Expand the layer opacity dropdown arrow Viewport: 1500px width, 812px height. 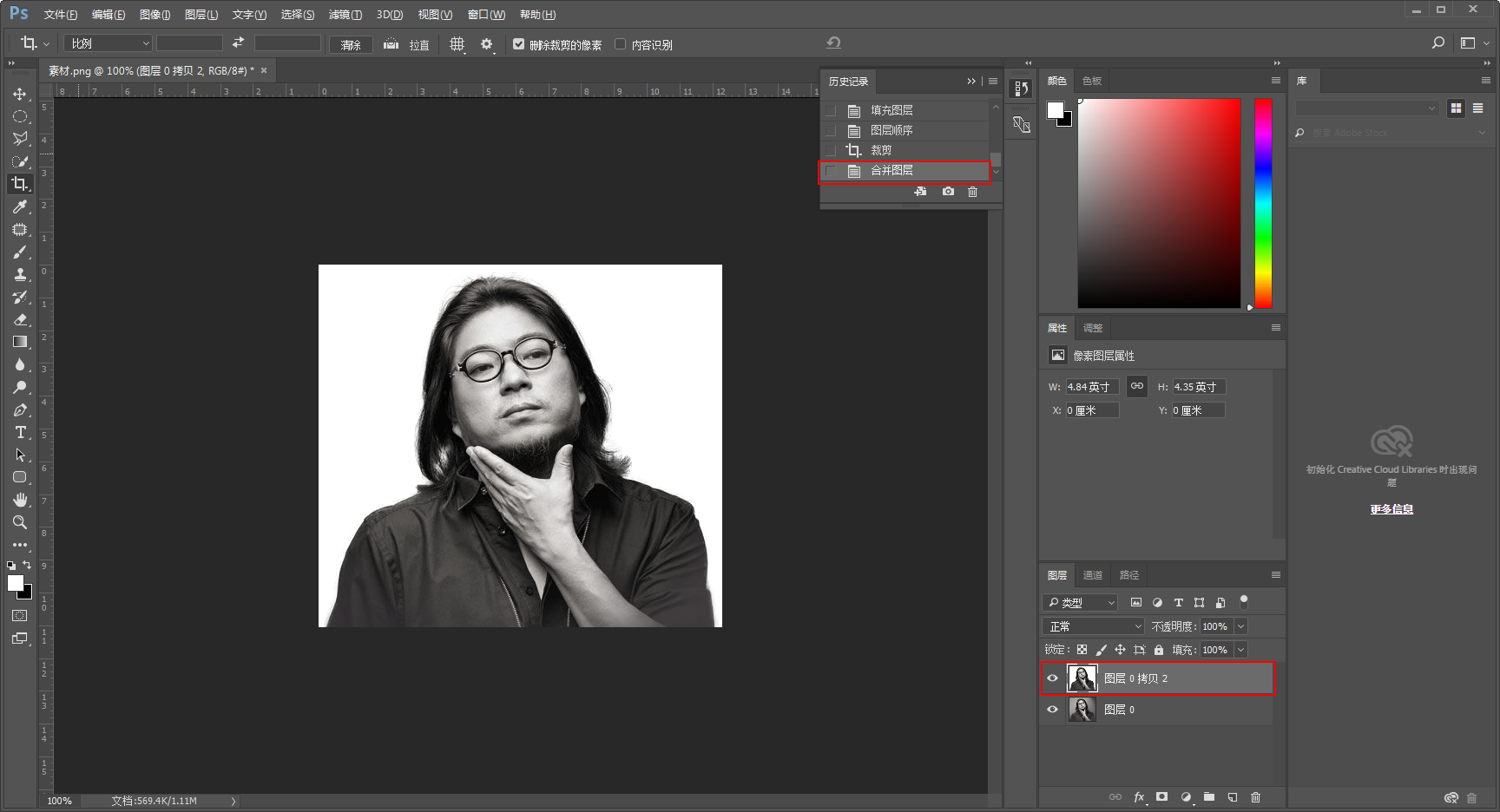click(1240, 626)
